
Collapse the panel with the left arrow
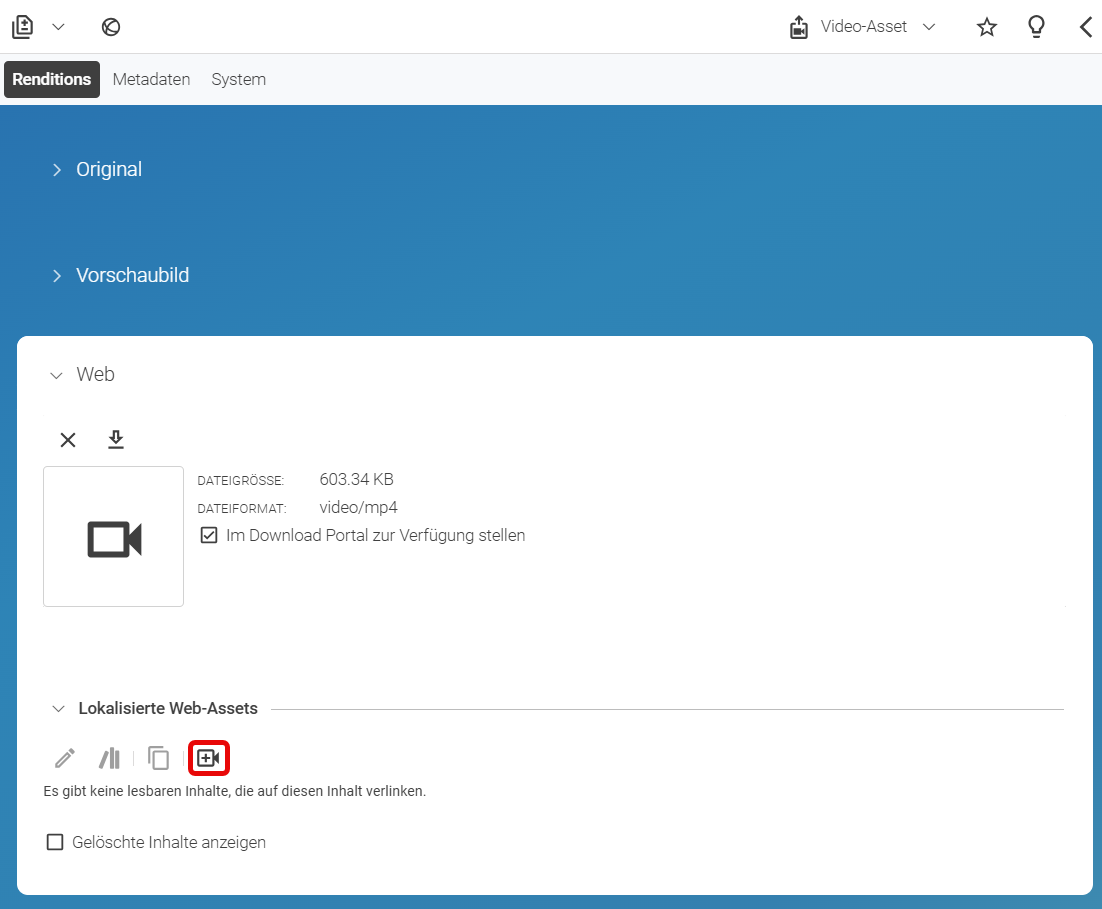[x=1086, y=27]
